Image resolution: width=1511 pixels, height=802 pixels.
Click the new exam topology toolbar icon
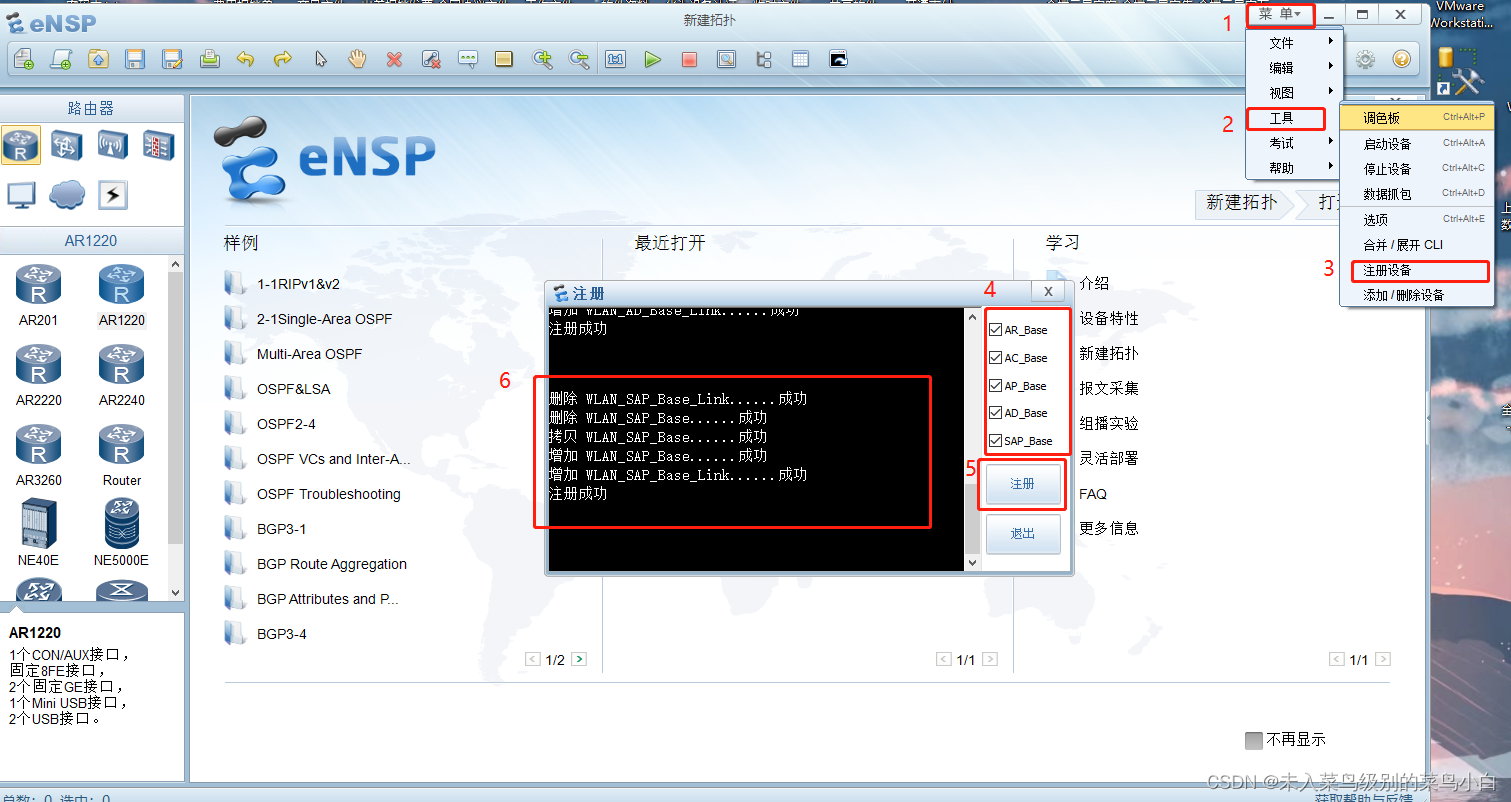(x=61, y=59)
